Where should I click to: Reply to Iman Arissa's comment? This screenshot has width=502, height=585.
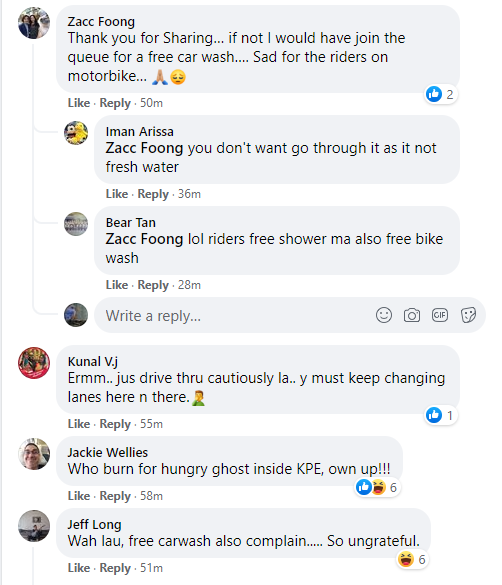pos(153,194)
